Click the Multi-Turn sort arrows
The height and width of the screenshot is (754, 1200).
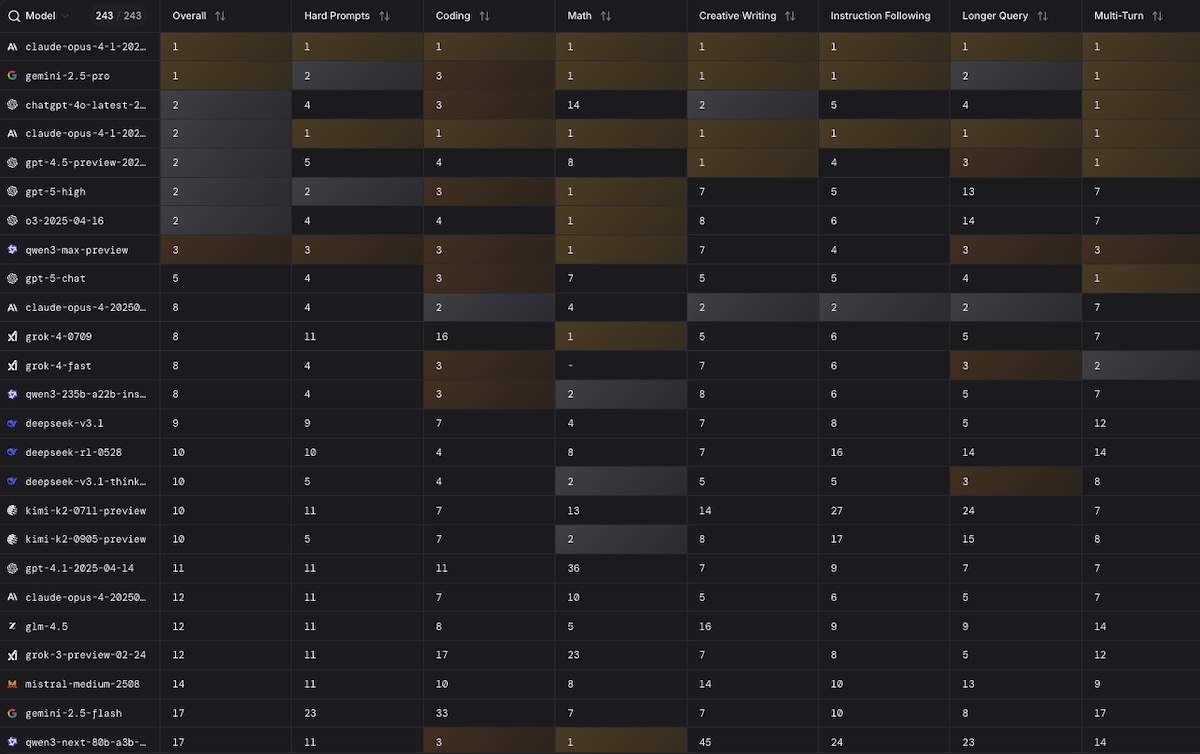pyautogui.click(x=1157, y=16)
